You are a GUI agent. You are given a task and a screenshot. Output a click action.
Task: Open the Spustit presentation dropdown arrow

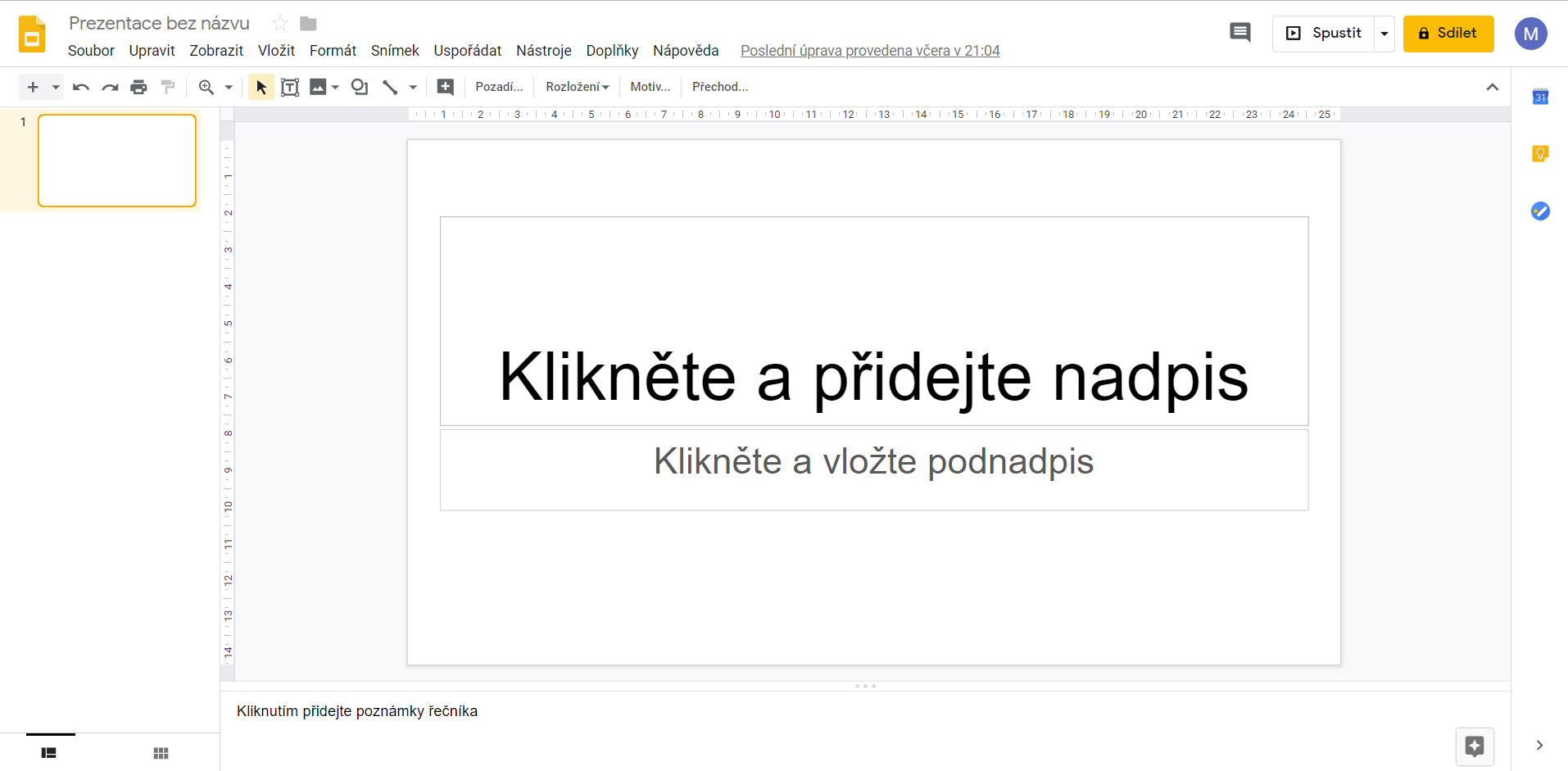click(x=1385, y=34)
